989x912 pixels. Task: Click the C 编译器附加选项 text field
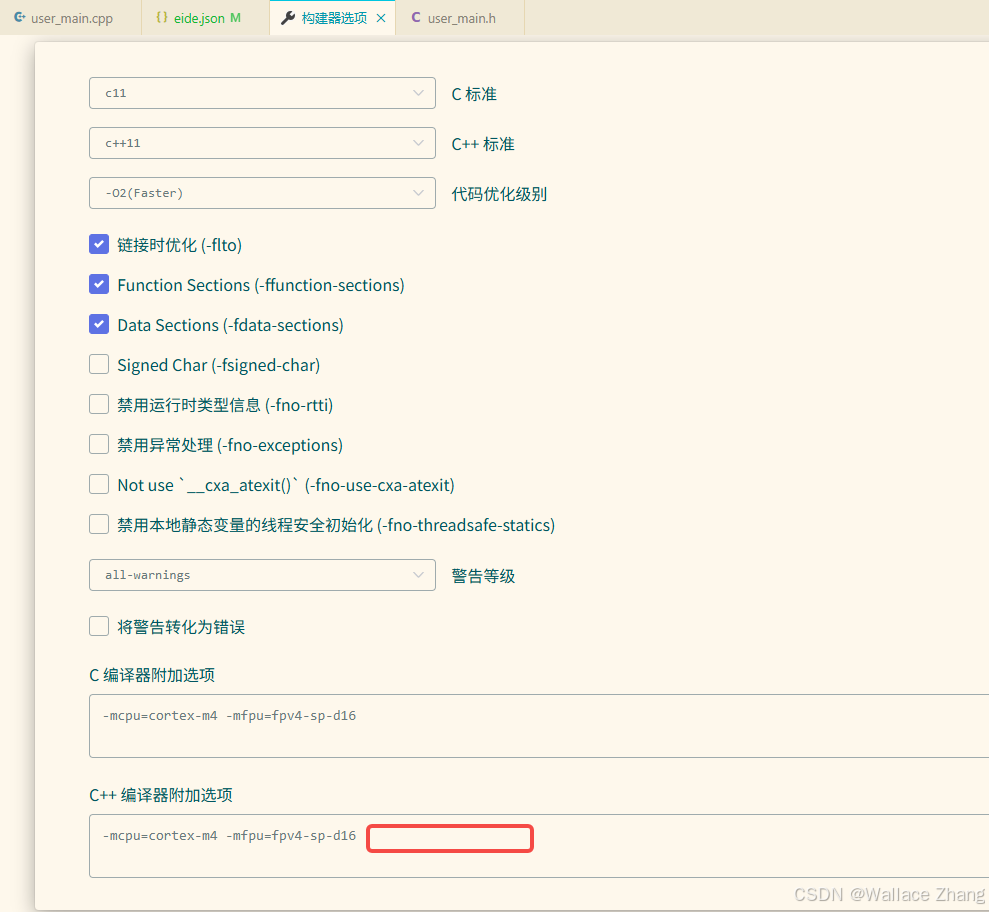click(539, 726)
